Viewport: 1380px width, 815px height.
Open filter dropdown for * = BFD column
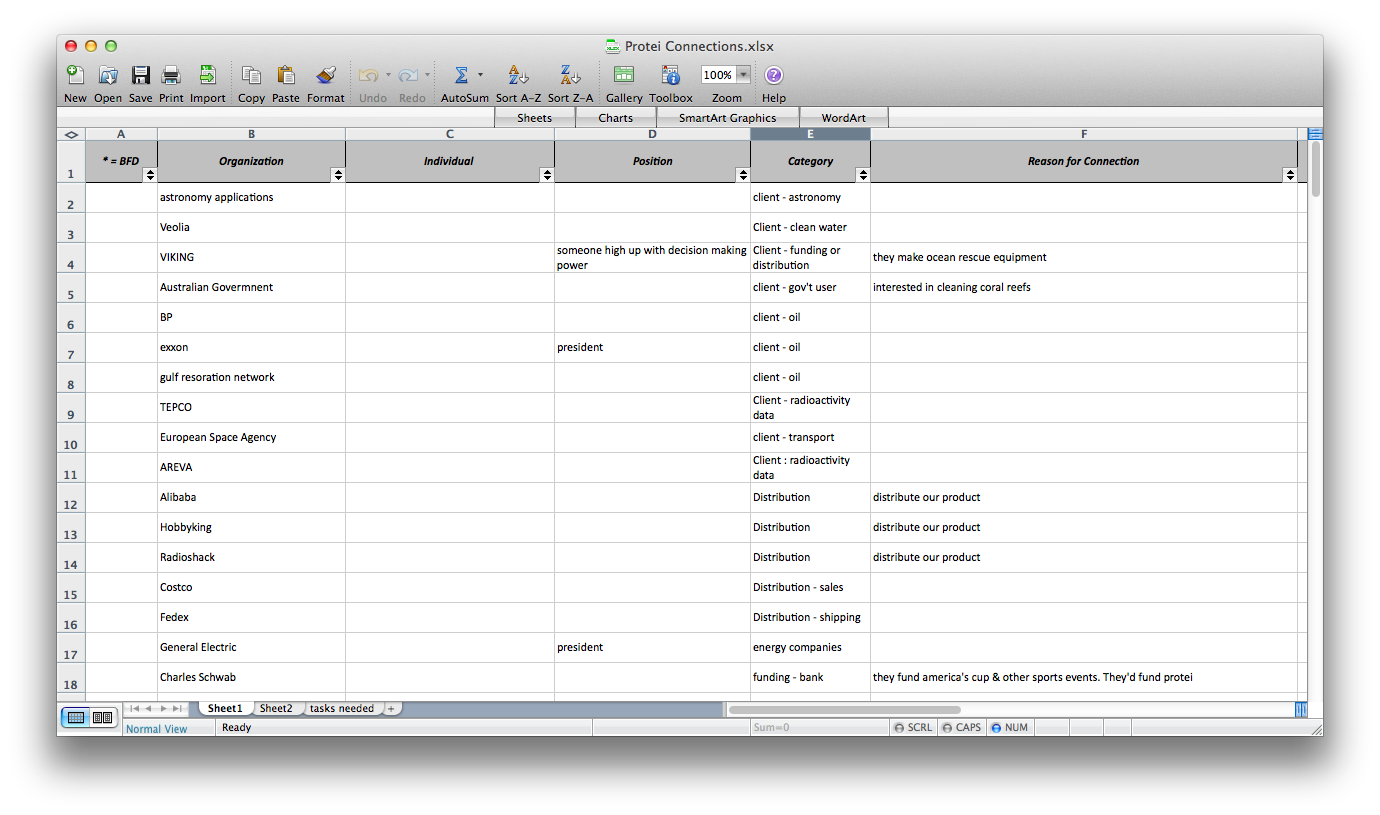click(150, 175)
